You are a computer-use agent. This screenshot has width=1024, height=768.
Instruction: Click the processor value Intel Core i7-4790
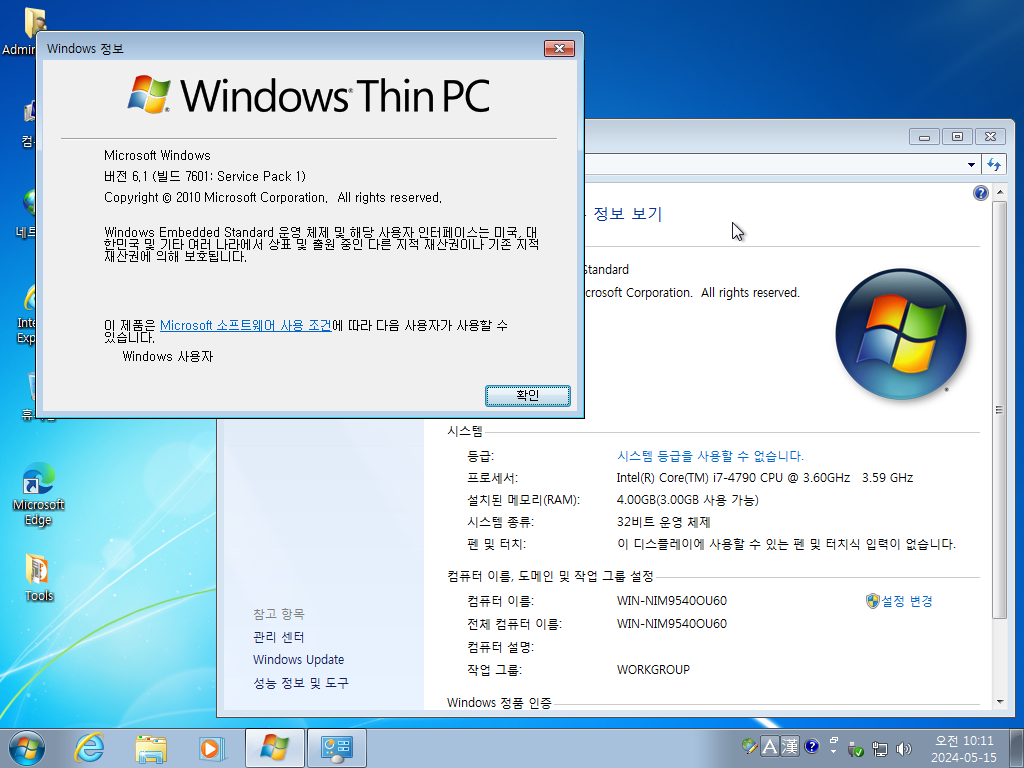click(x=765, y=477)
